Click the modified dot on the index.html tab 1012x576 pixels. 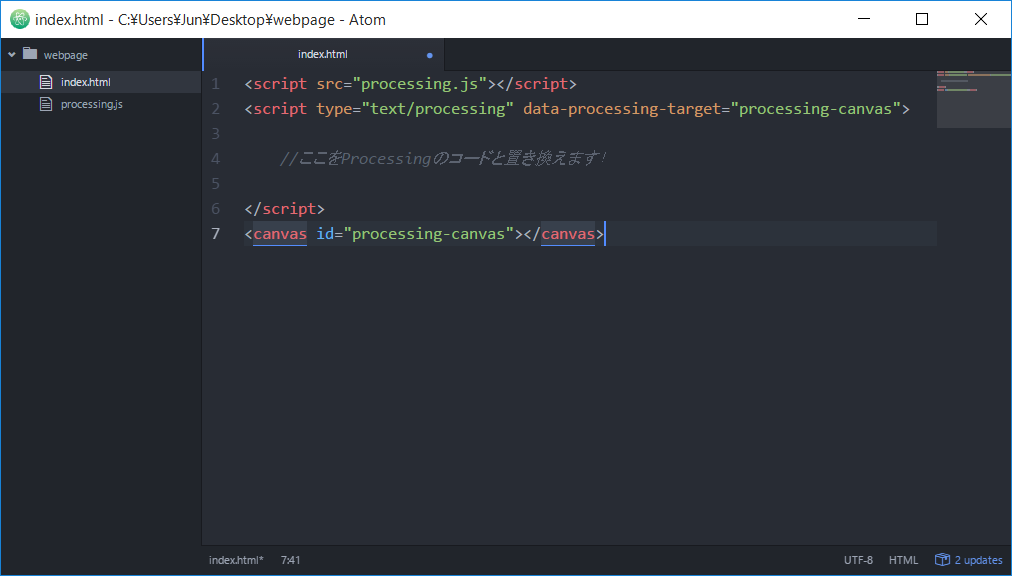click(x=430, y=56)
